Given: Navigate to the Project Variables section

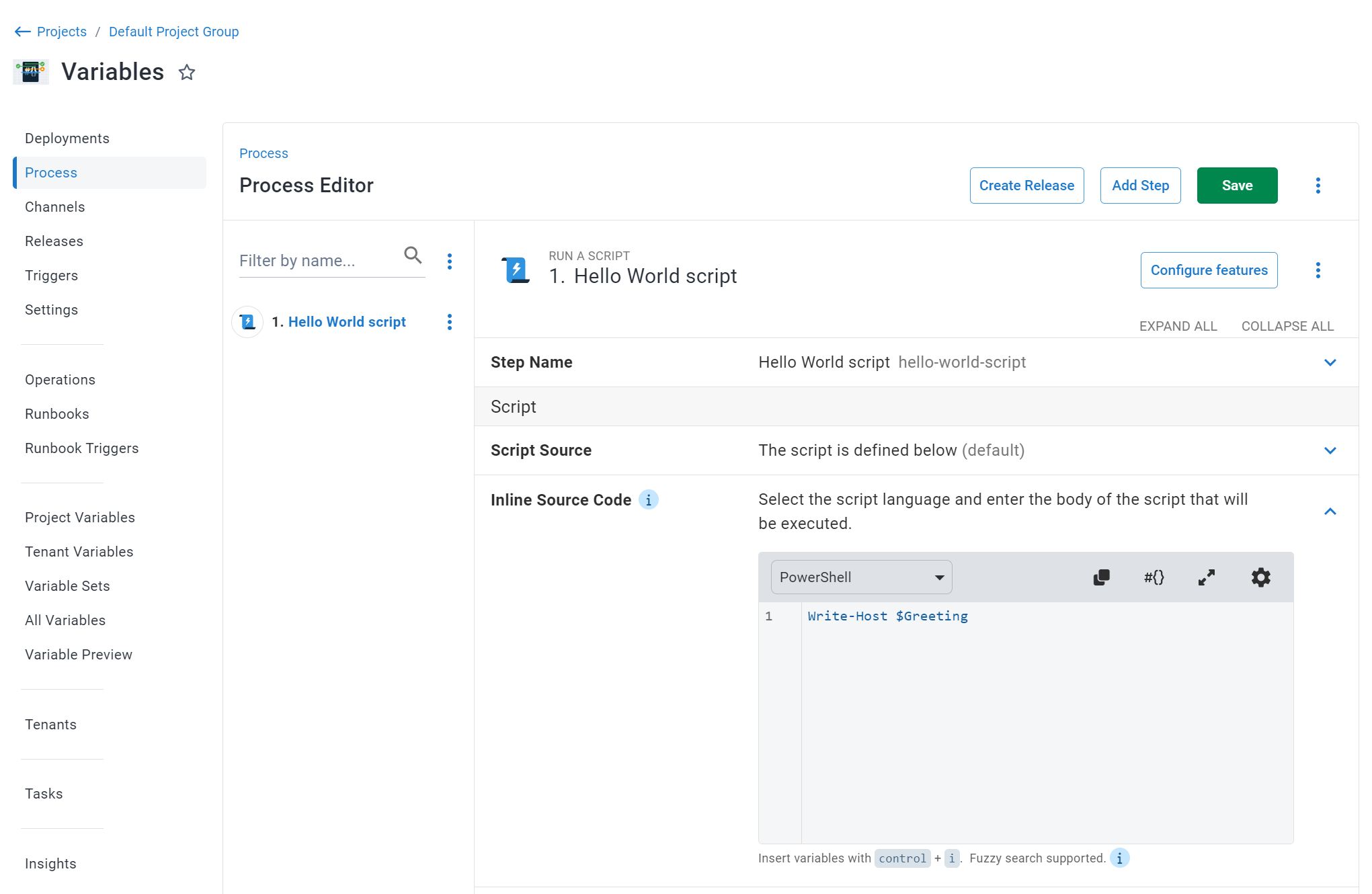Looking at the screenshot, I should pyautogui.click(x=80, y=517).
